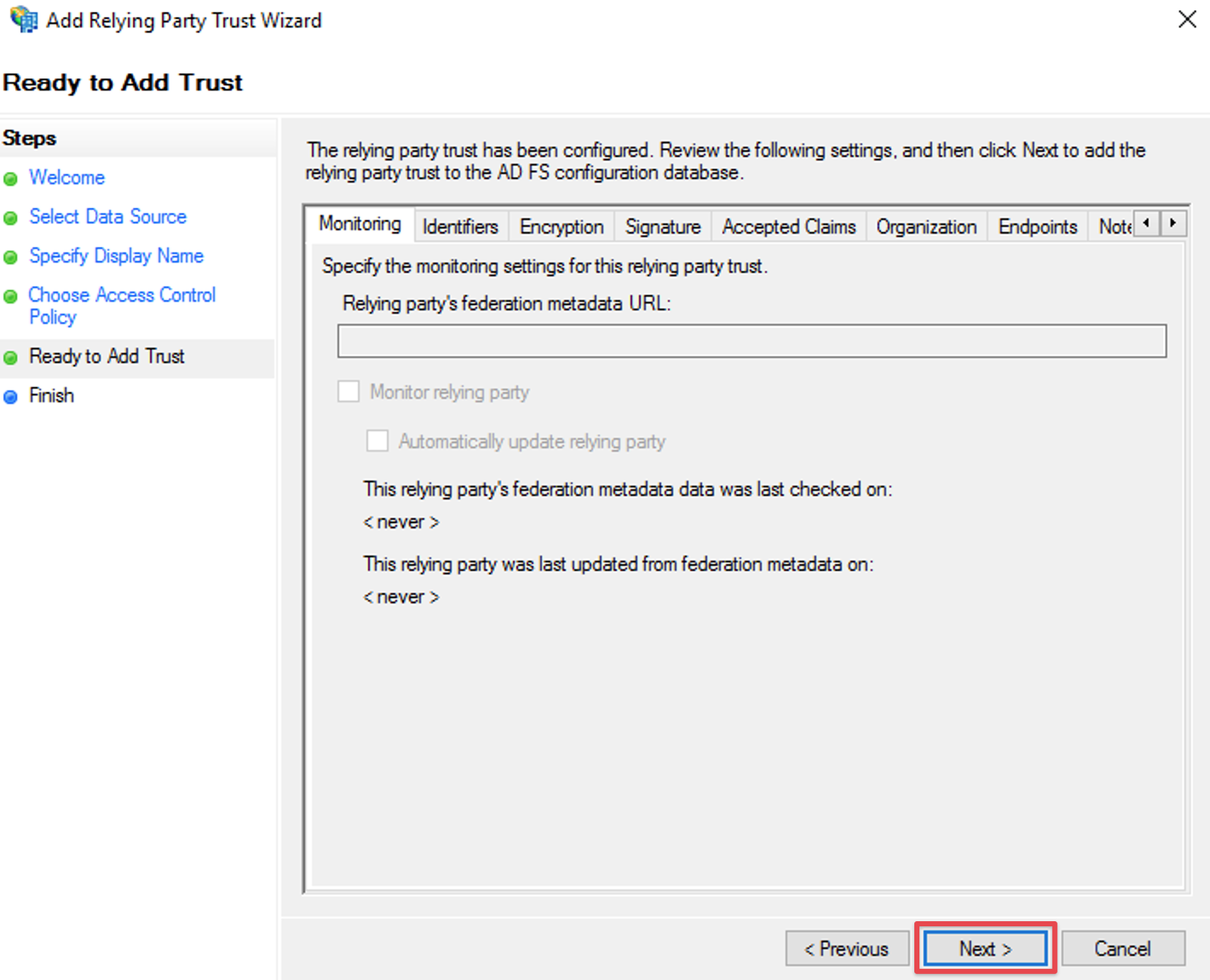This screenshot has width=1210, height=980.
Task: Click the Next button
Action: (x=985, y=948)
